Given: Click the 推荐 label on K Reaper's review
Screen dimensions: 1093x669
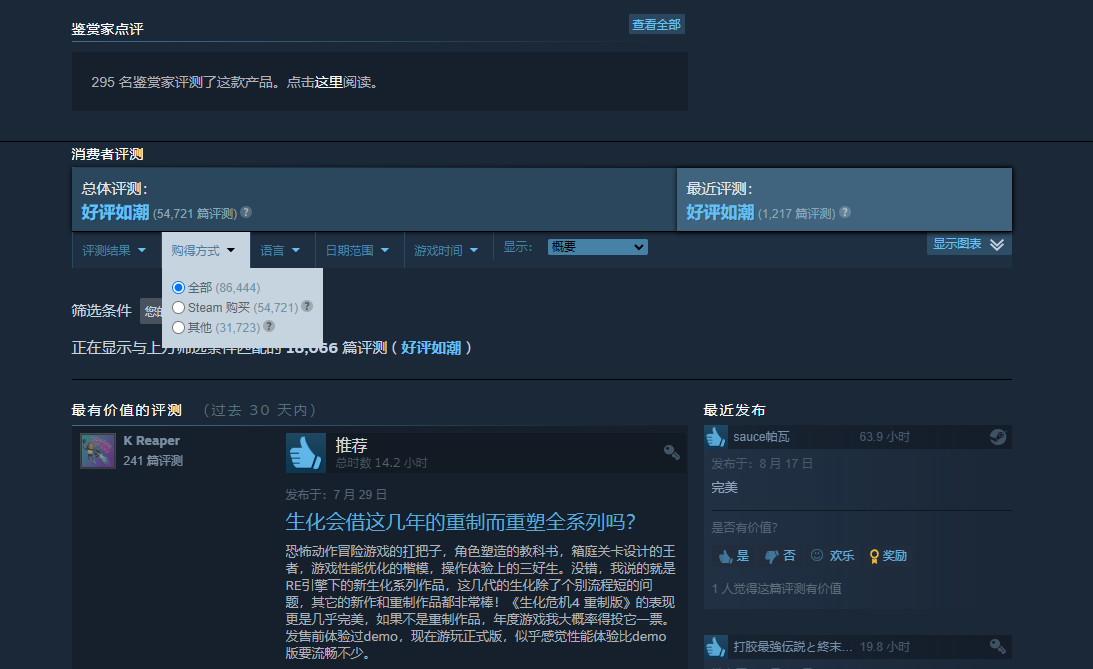Looking at the screenshot, I should tap(351, 445).
